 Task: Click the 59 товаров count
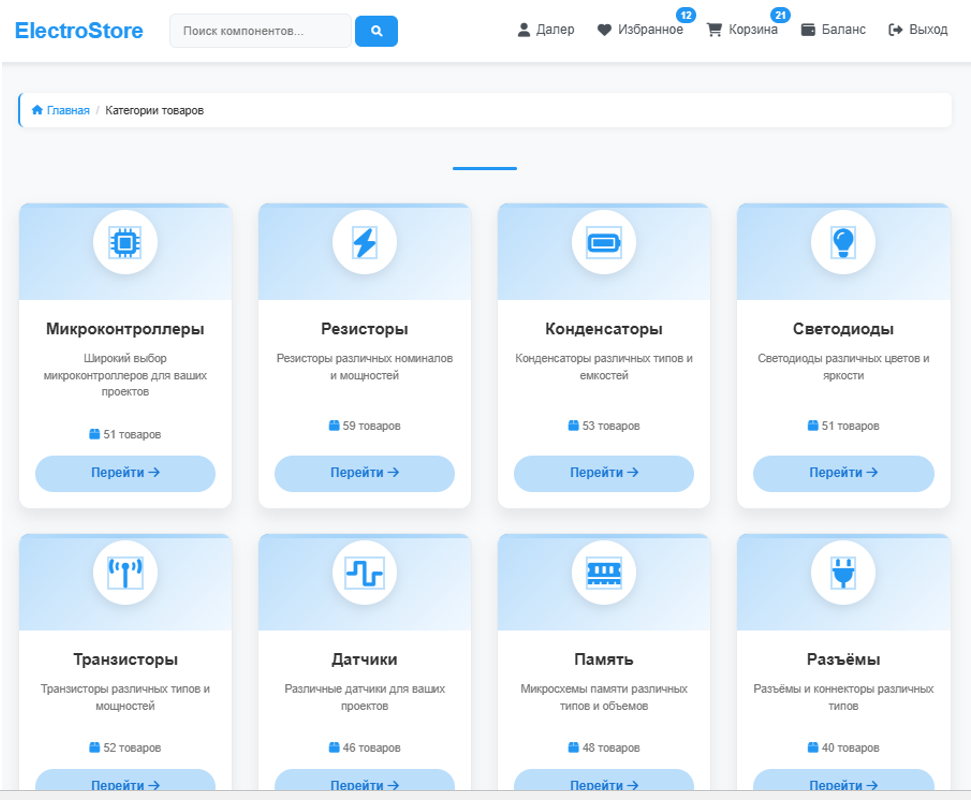[372, 426]
